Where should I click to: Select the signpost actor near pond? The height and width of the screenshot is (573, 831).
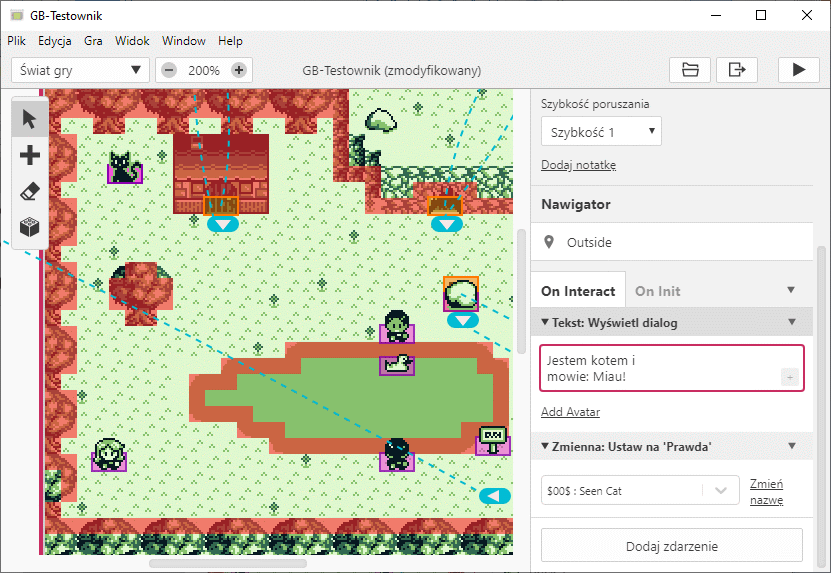pyautogui.click(x=493, y=441)
